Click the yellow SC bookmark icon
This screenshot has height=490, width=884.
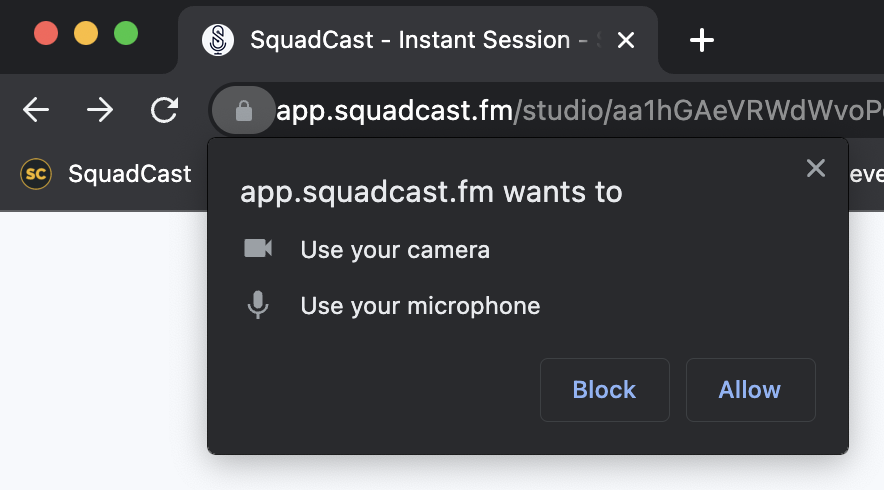point(36,174)
